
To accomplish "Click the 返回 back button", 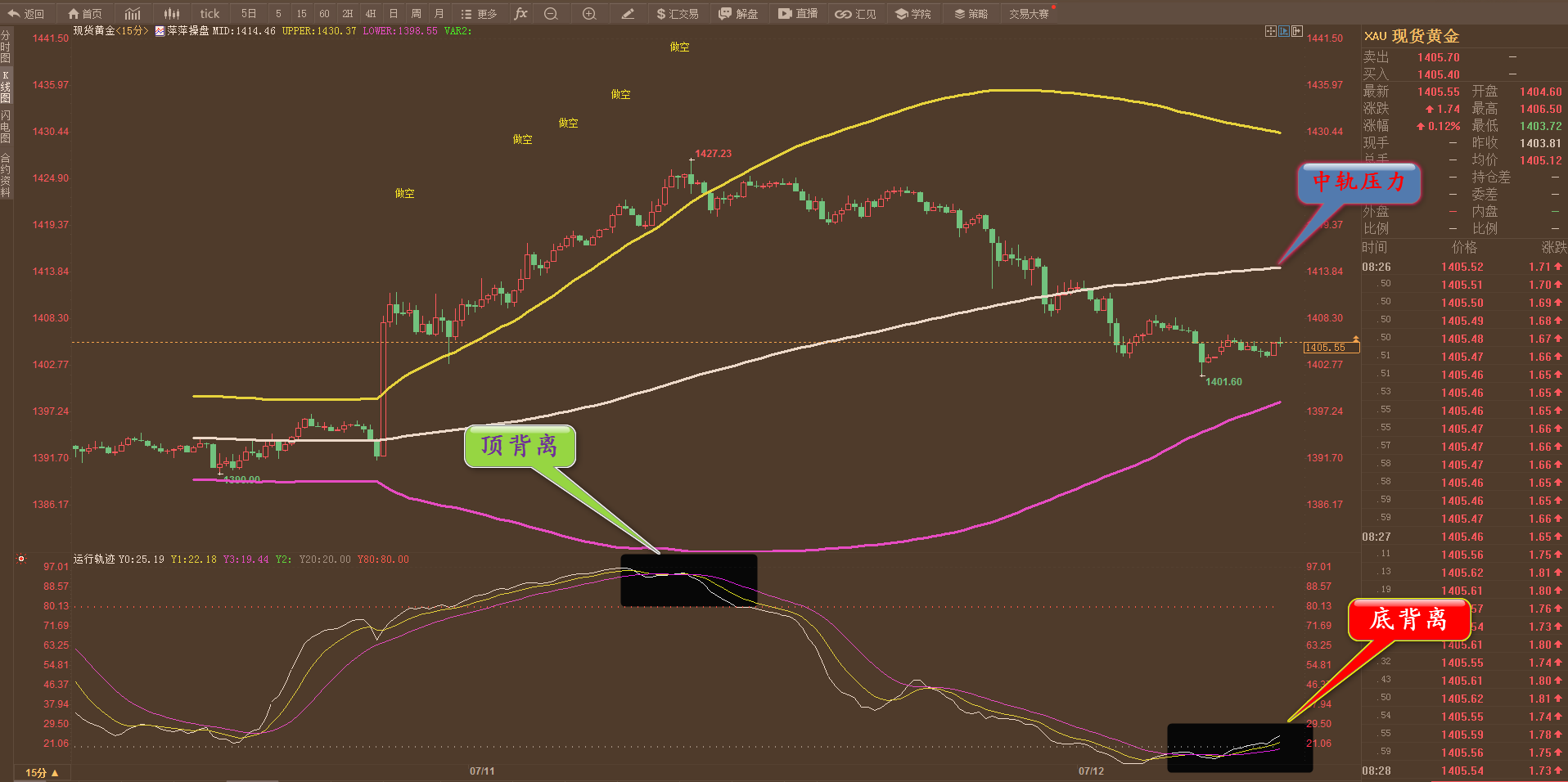I will click(x=25, y=13).
